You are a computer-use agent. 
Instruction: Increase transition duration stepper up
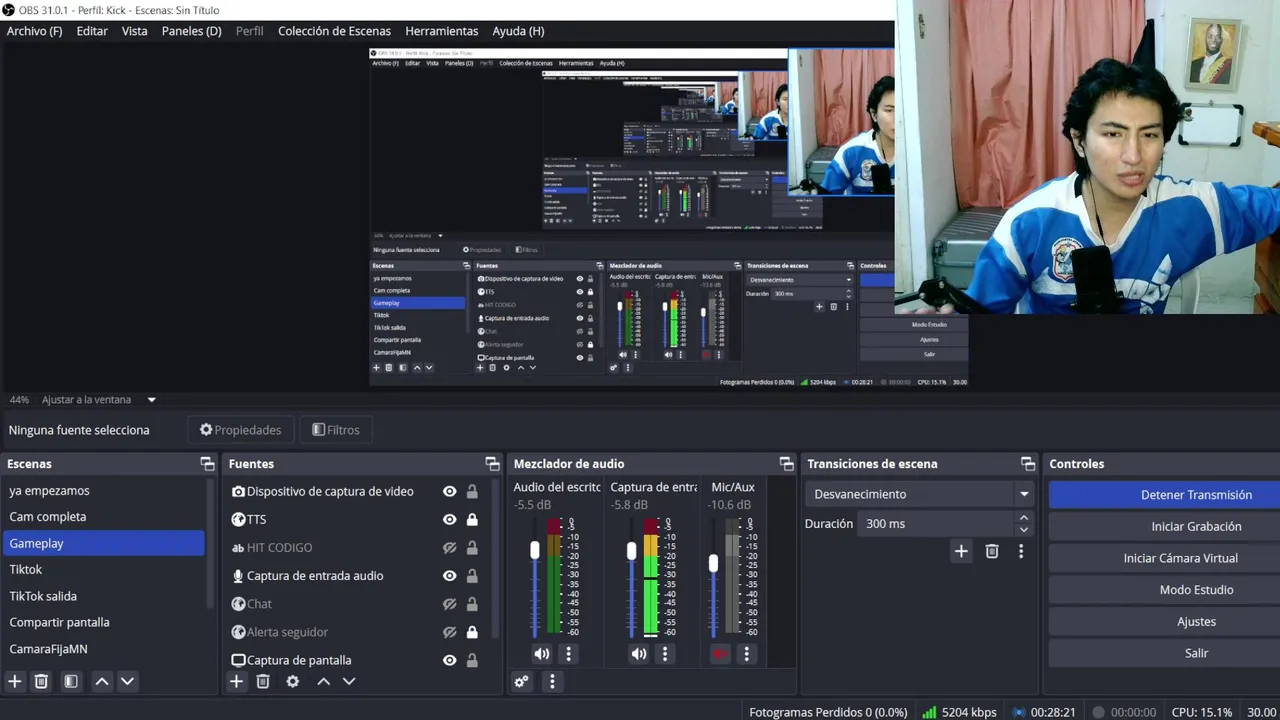tap(1023, 518)
